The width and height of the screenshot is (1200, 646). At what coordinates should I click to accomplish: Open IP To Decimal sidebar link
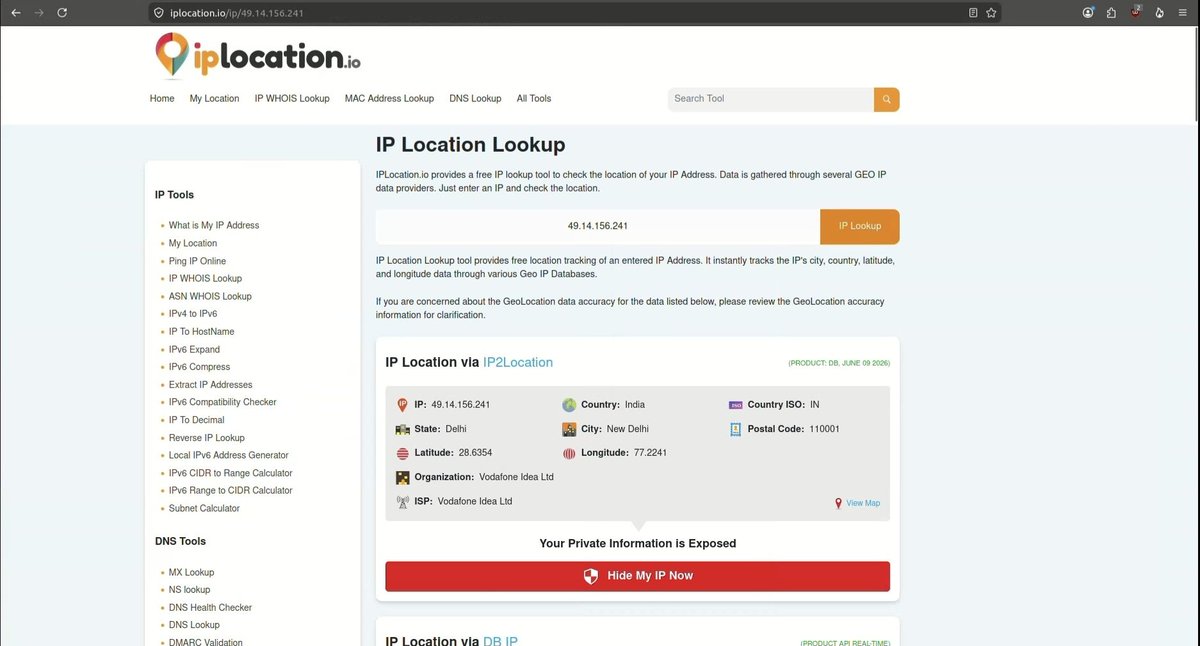pos(197,420)
